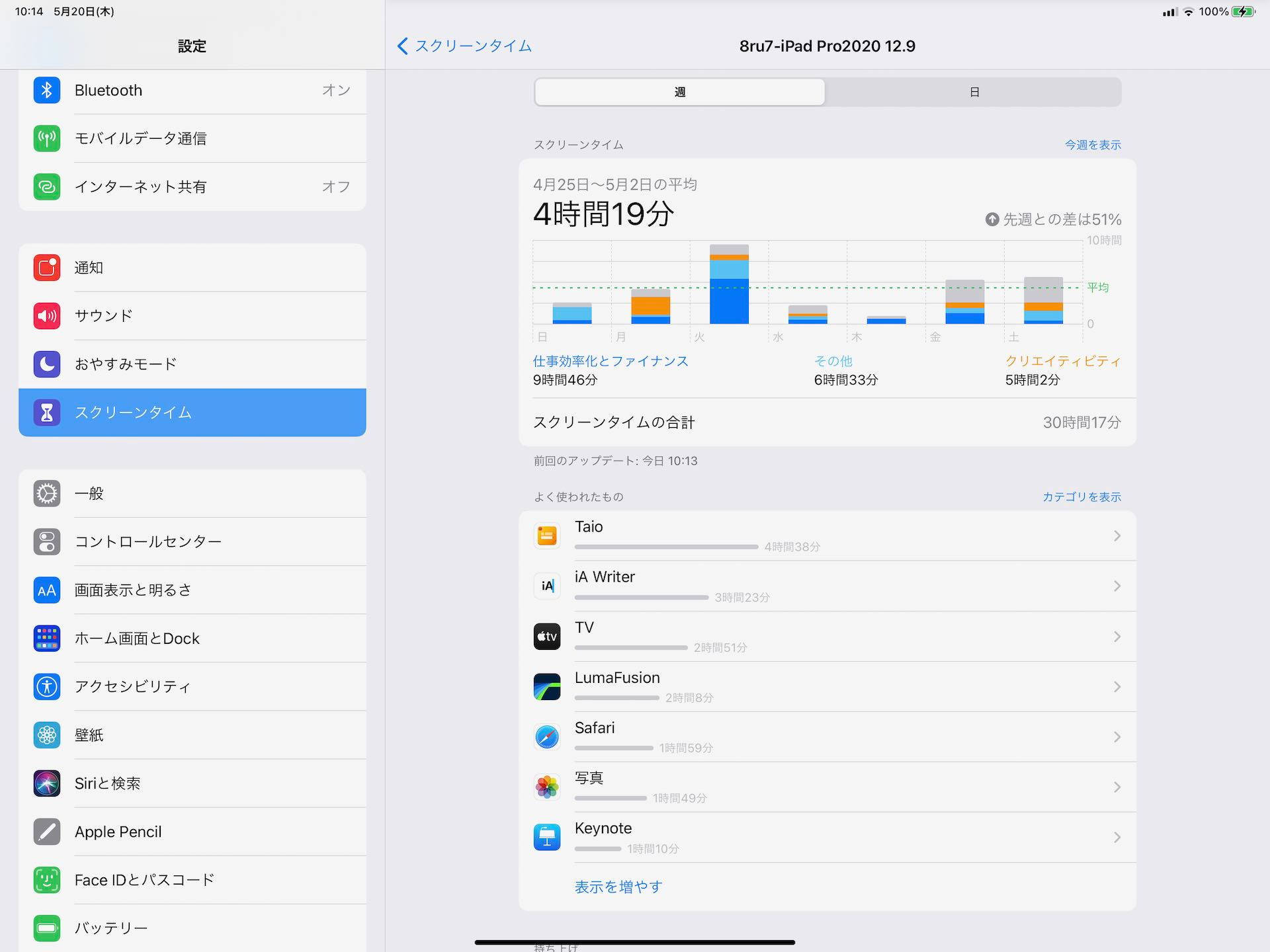The image size is (1270, 952).
Task: Select the クリエイティビティ category label
Action: pyautogui.click(x=1063, y=361)
